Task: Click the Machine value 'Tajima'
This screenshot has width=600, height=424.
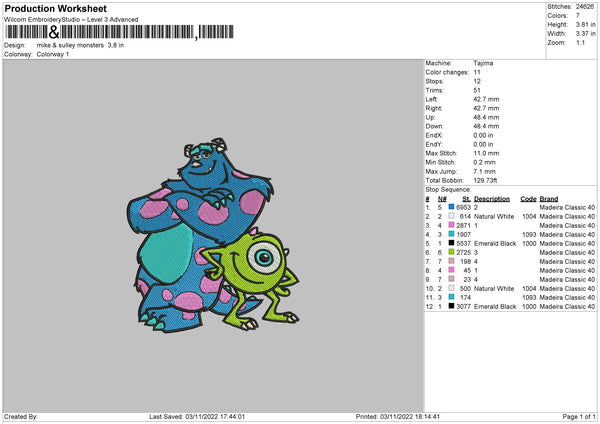Action: click(483, 63)
